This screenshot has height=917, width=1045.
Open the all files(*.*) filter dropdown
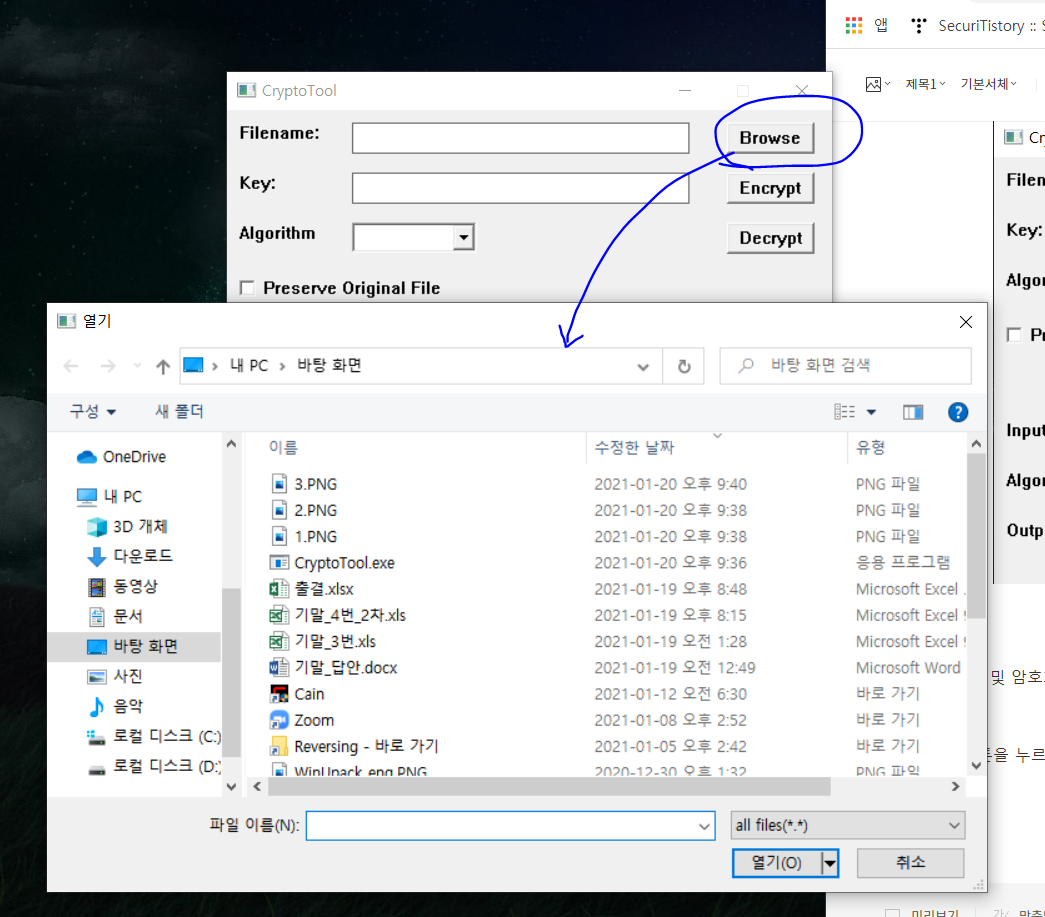point(848,826)
